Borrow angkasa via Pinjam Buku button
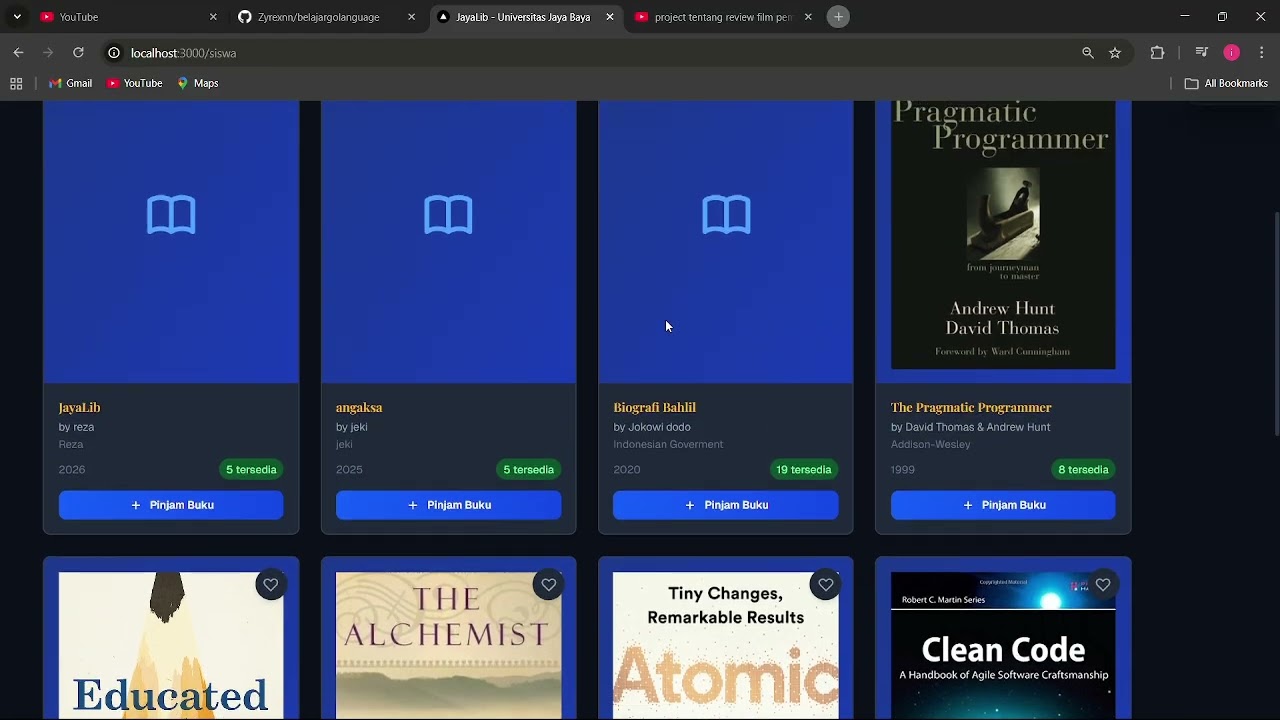Image resolution: width=1280 pixels, height=720 pixels. pos(448,505)
